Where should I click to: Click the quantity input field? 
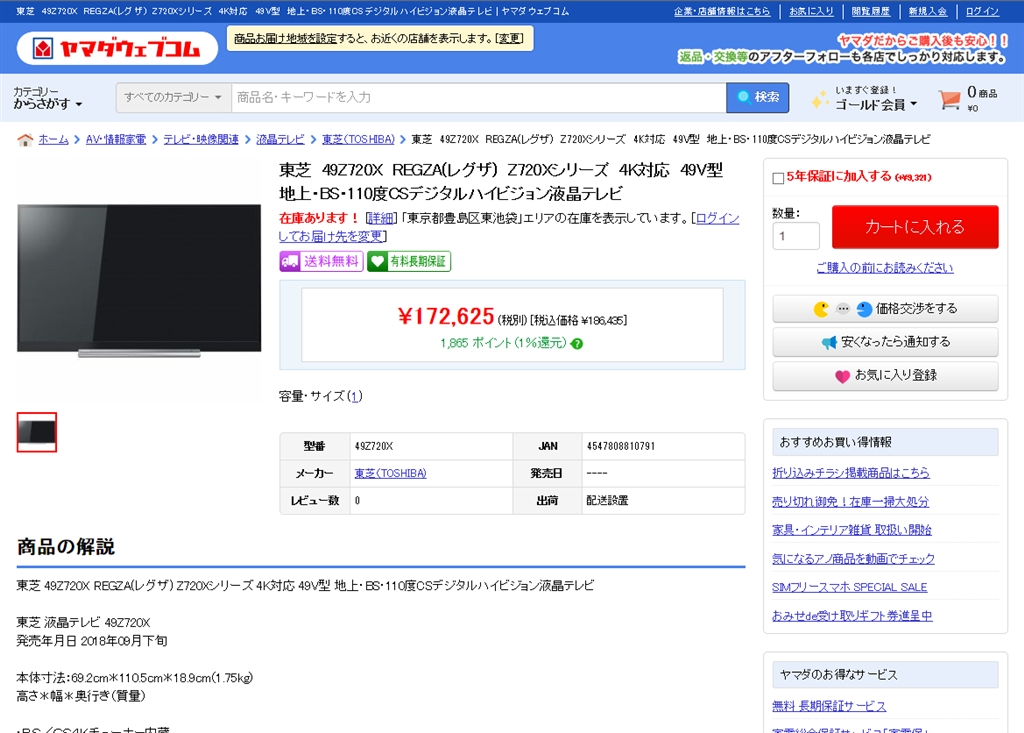click(795, 236)
